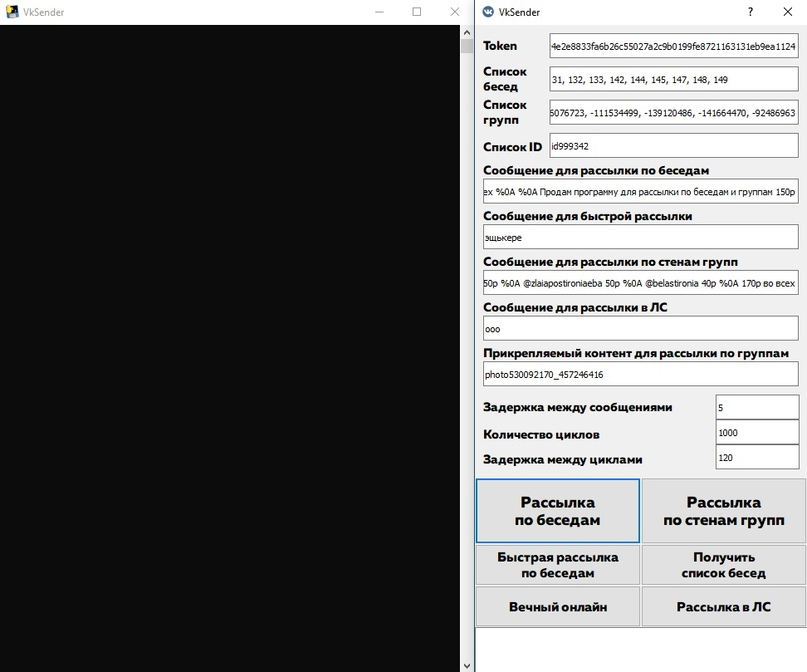Click the VkSender title of the console window
This screenshot has height=672, width=807.
(43, 12)
